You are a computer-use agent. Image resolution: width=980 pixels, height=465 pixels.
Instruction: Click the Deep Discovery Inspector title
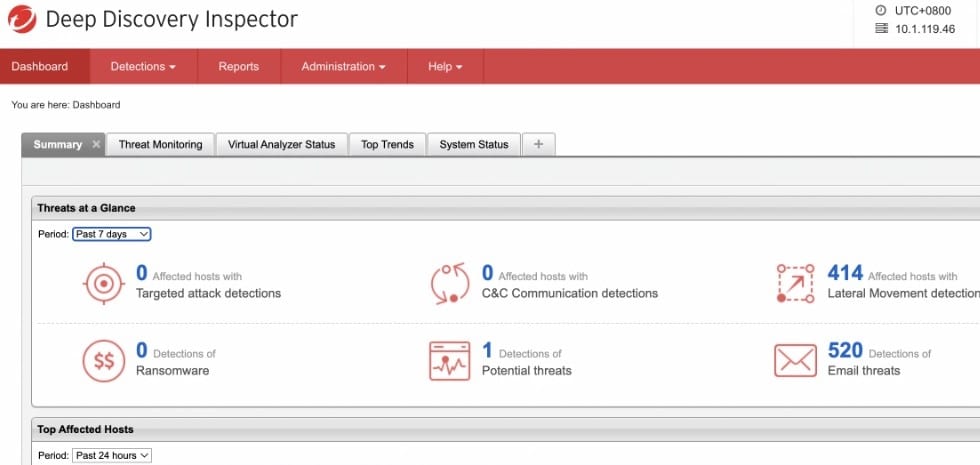click(x=172, y=19)
